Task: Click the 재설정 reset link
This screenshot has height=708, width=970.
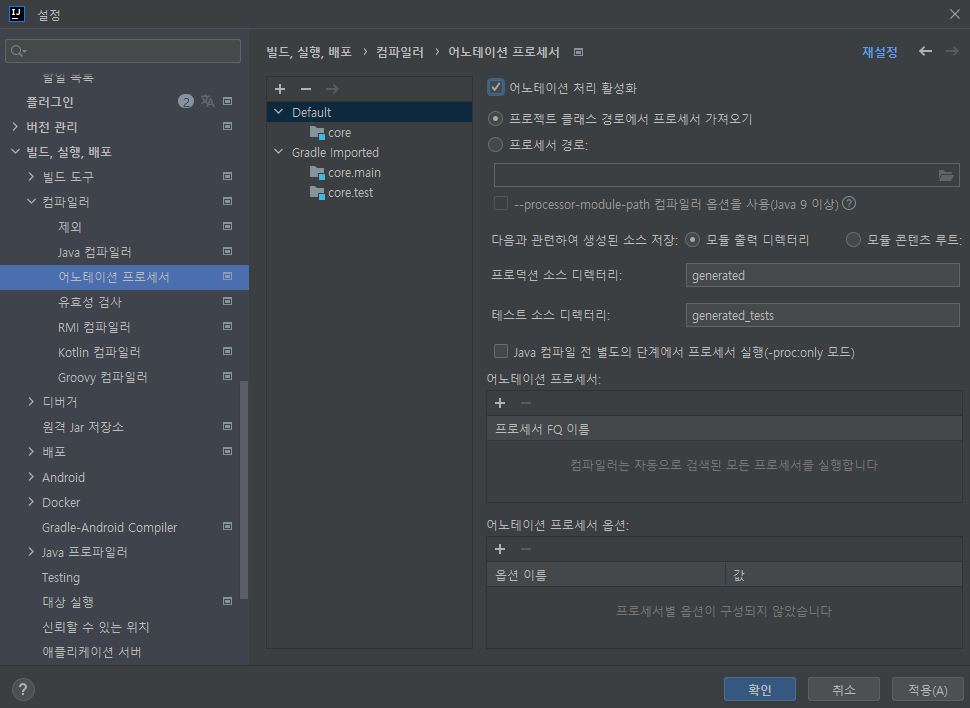Action: 879,52
